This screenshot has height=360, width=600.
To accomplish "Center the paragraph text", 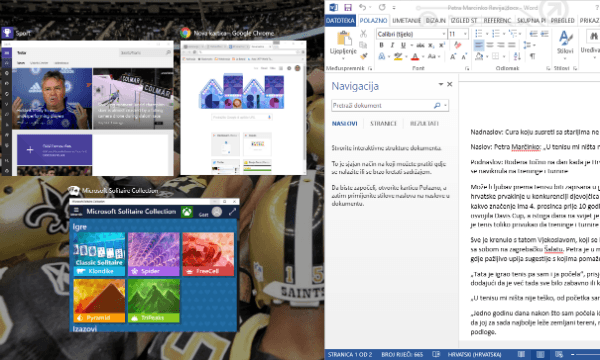I will point(489,45).
